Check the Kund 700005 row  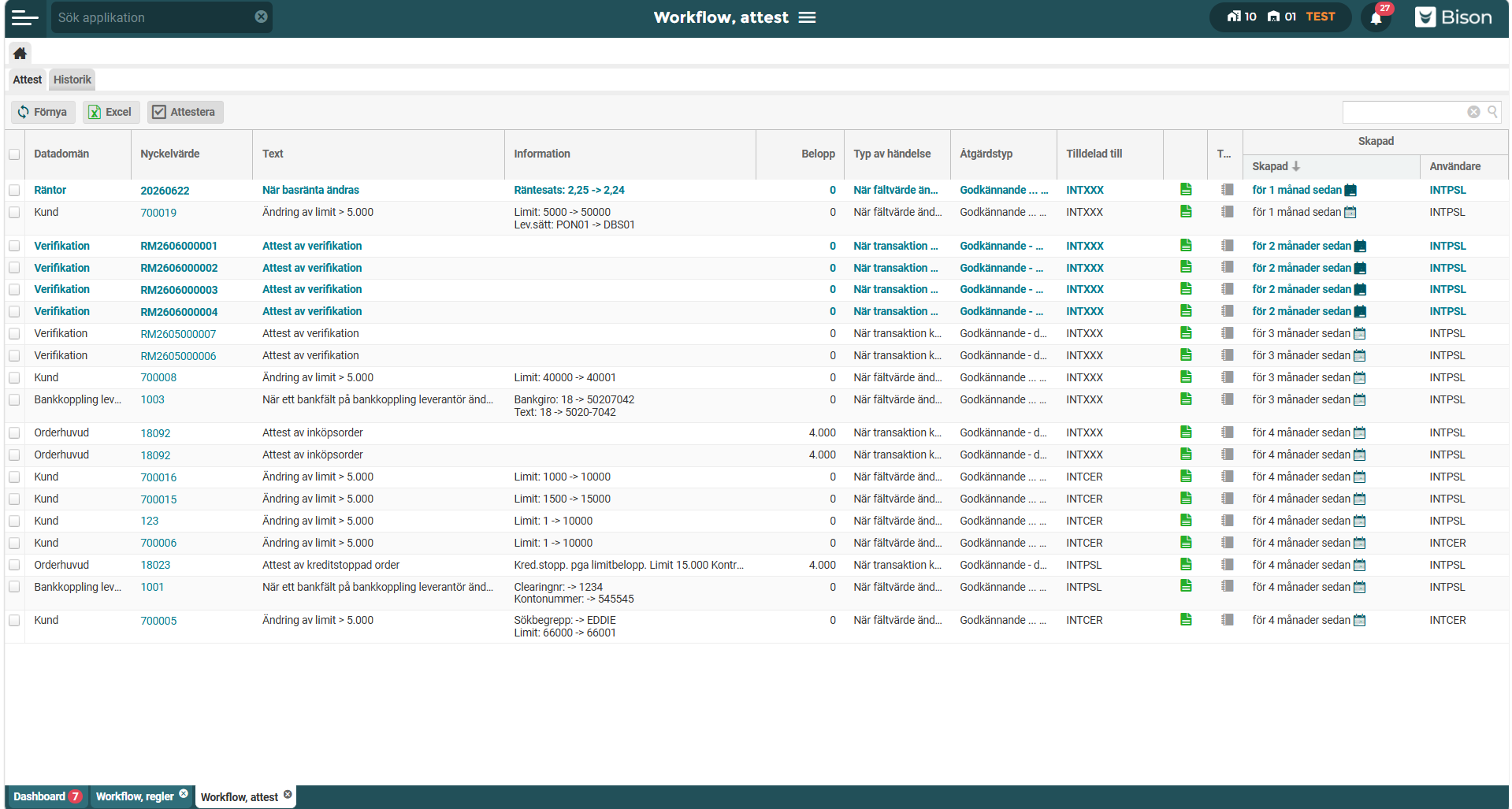coord(14,621)
